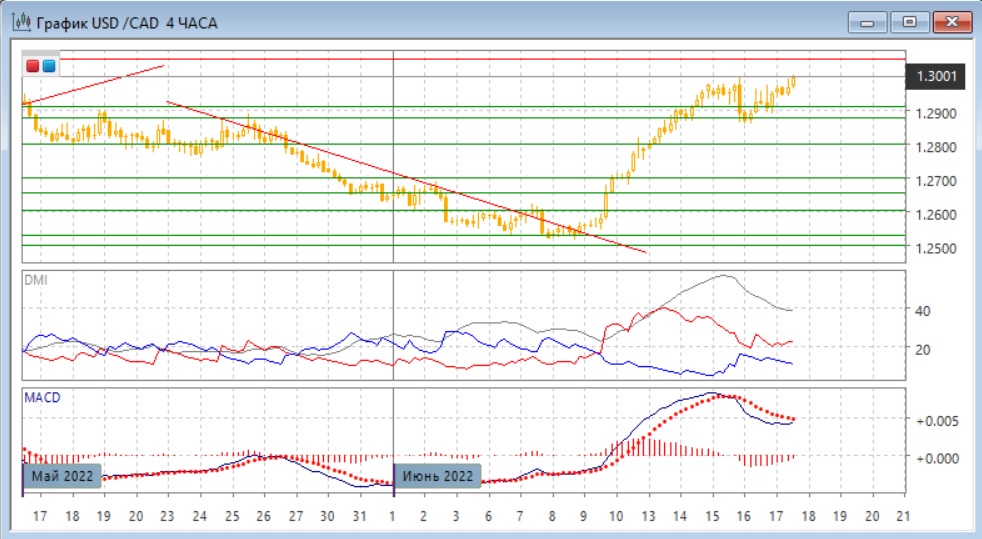
Task: Minimize the USD/CAD chart window
Action: tap(867, 22)
